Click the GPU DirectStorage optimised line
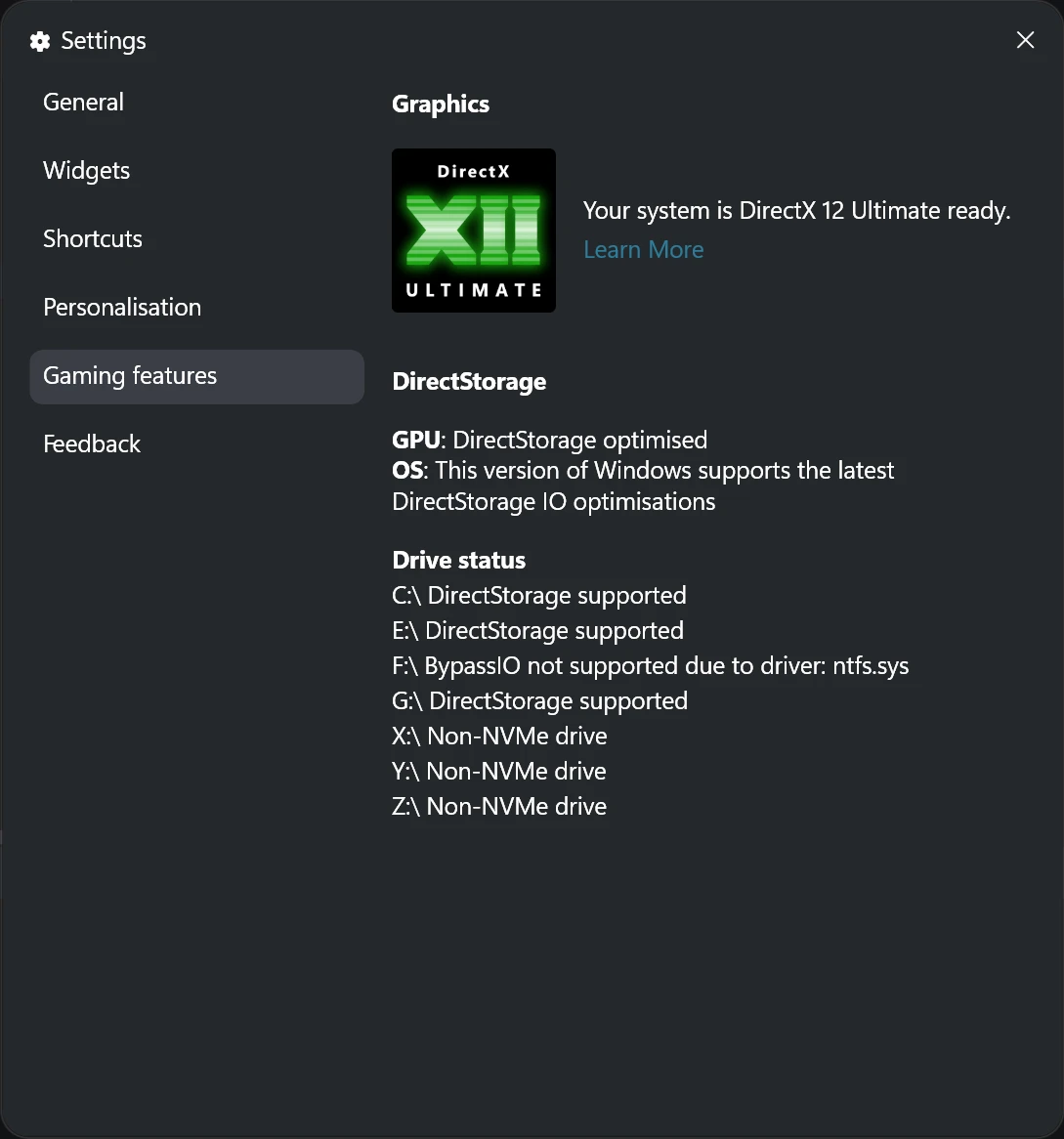 pos(549,440)
